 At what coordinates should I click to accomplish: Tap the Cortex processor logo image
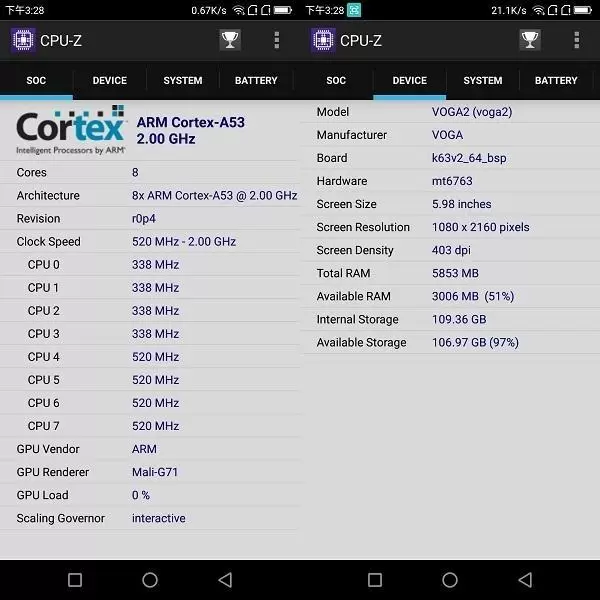[x=70, y=130]
